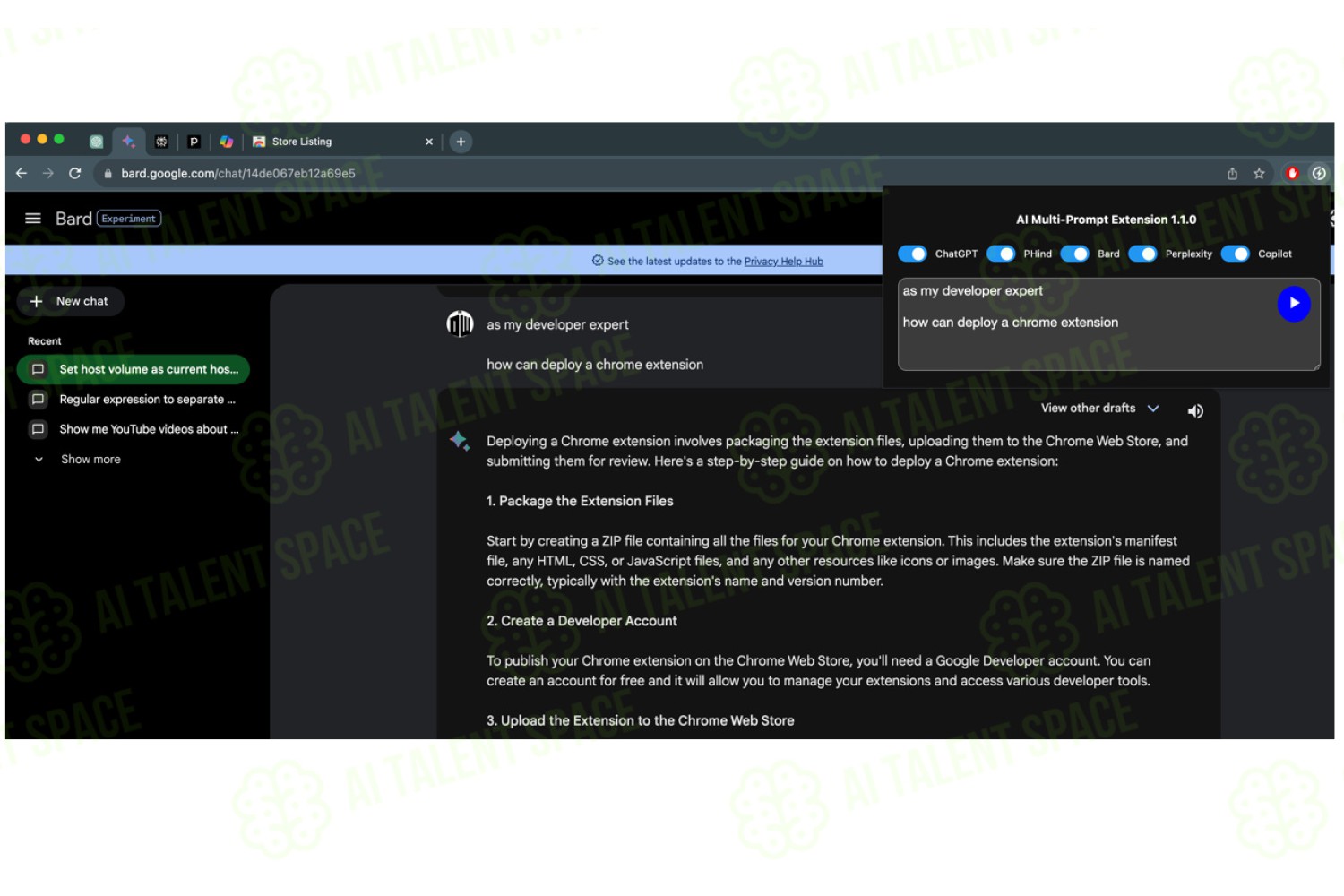This screenshot has height=896, width=1344.
Task: Click heading '1. Package the Extension Files'
Action: point(580,502)
